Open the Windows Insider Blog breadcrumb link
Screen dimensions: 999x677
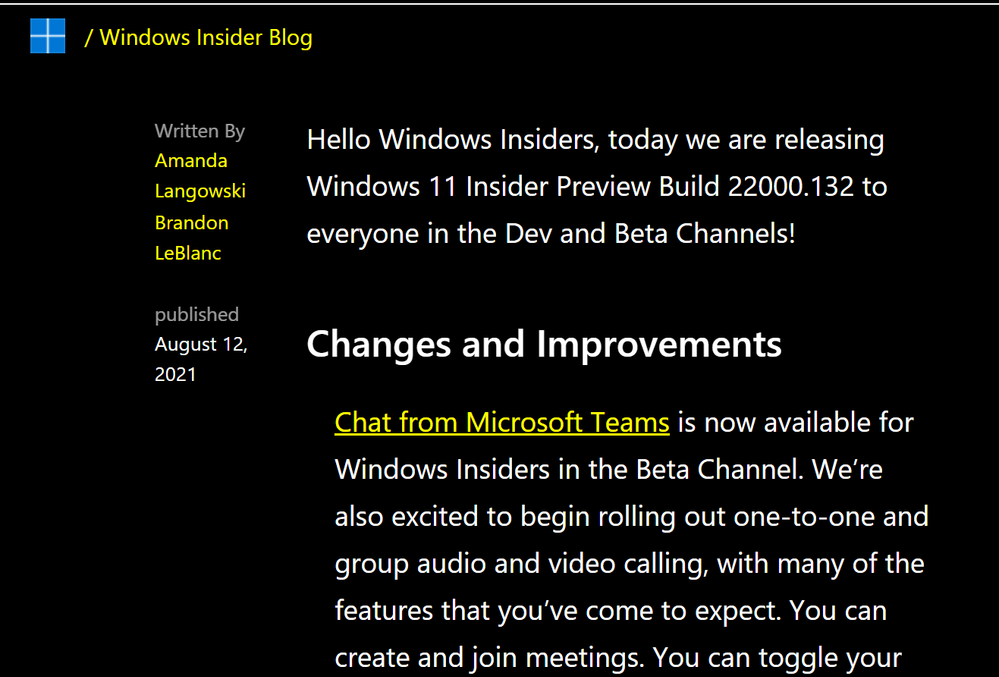tap(206, 38)
